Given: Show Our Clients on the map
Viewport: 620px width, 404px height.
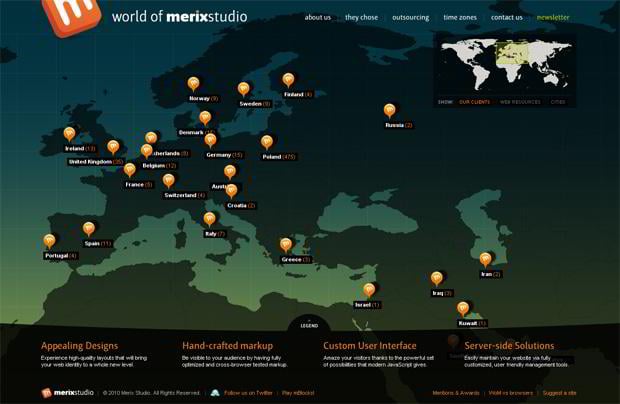Looking at the screenshot, I should click(x=475, y=102).
